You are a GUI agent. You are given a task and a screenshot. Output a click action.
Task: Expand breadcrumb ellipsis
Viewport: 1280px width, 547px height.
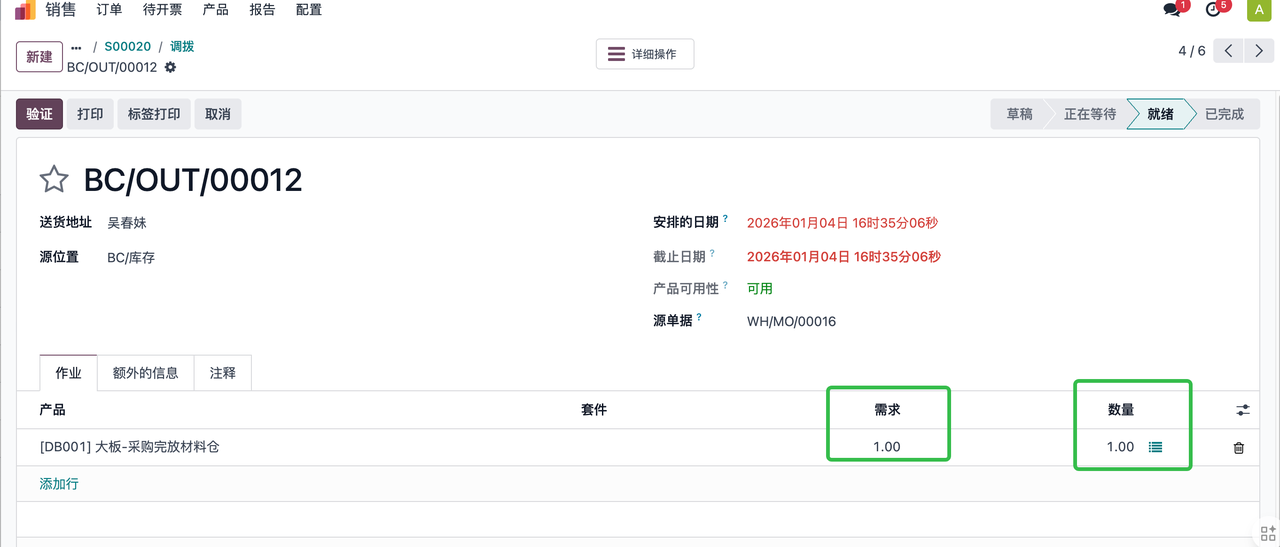[76, 47]
